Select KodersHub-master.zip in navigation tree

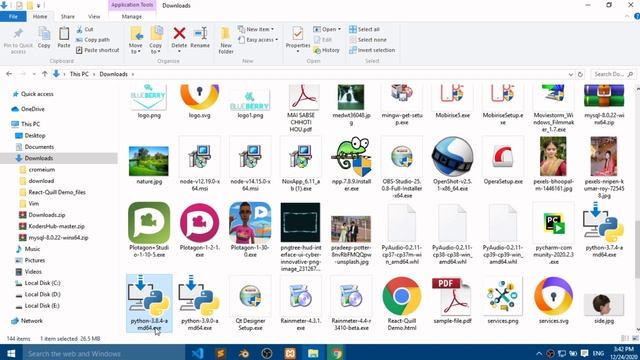pyautogui.click(x=52, y=226)
